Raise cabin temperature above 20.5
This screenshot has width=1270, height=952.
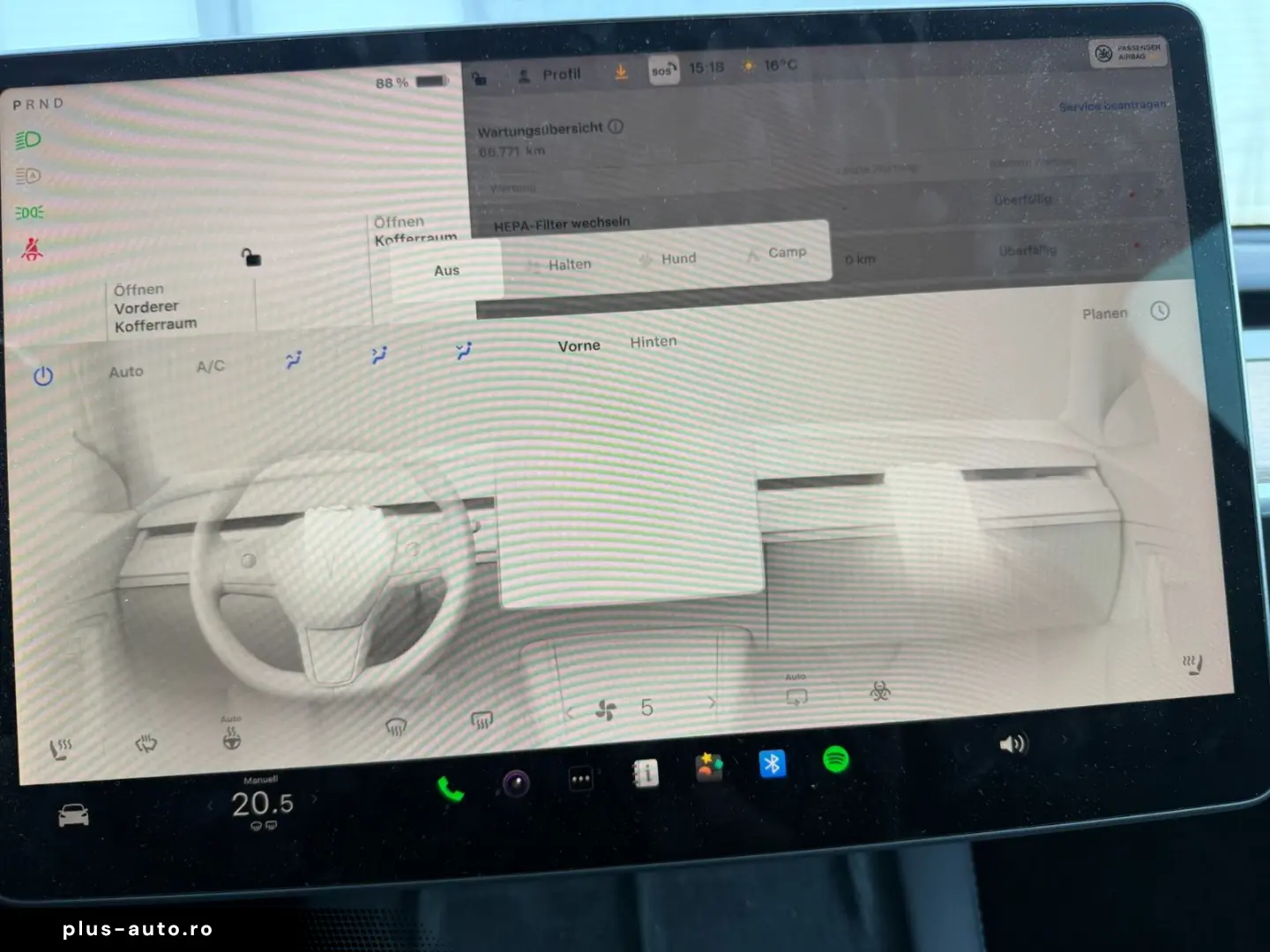[x=315, y=800]
